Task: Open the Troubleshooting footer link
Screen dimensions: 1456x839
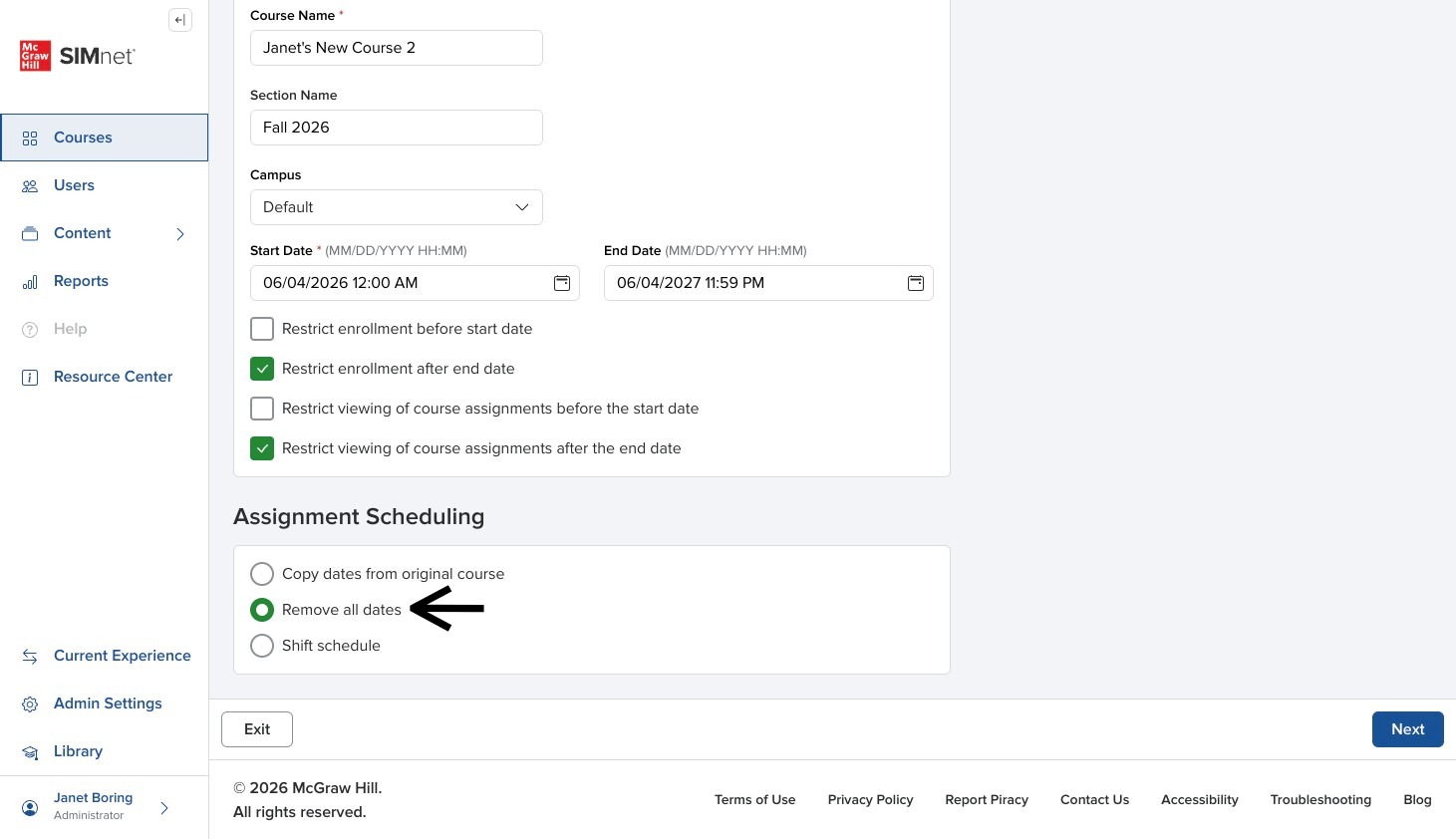Action: tap(1320, 799)
